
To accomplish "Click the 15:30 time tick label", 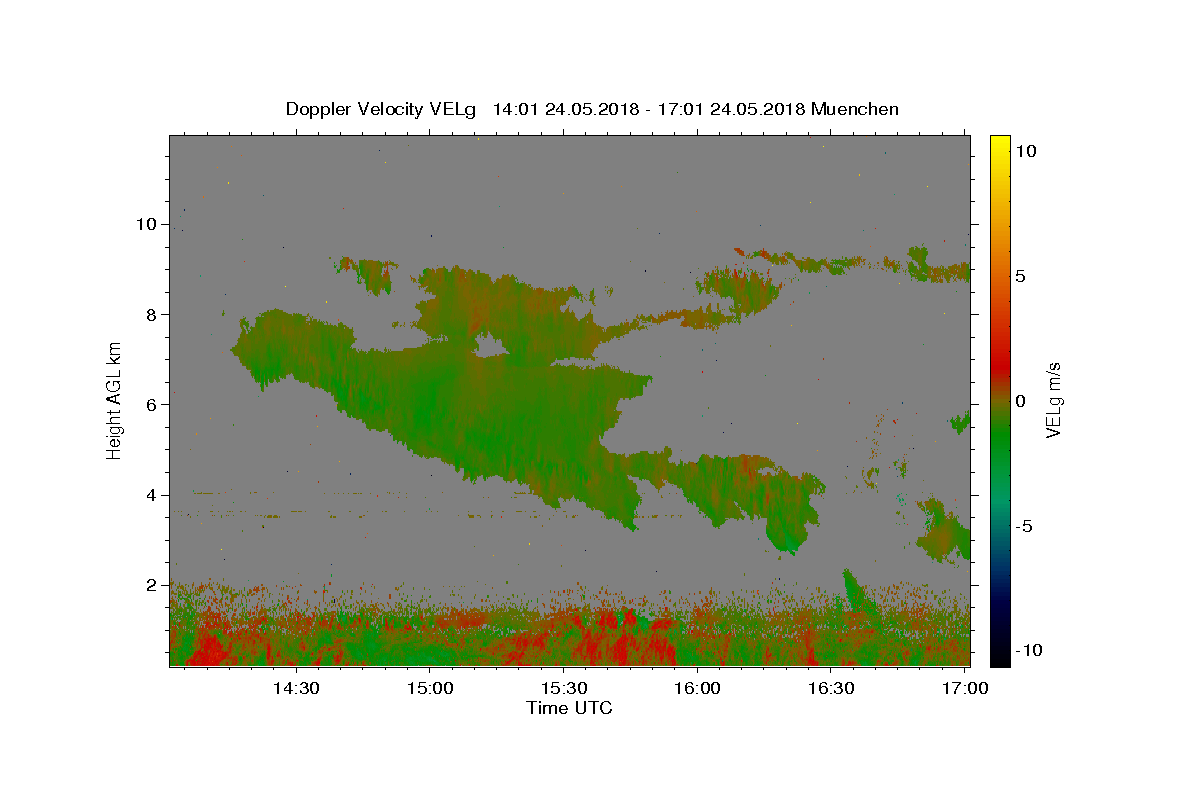I will pyautogui.click(x=563, y=688).
